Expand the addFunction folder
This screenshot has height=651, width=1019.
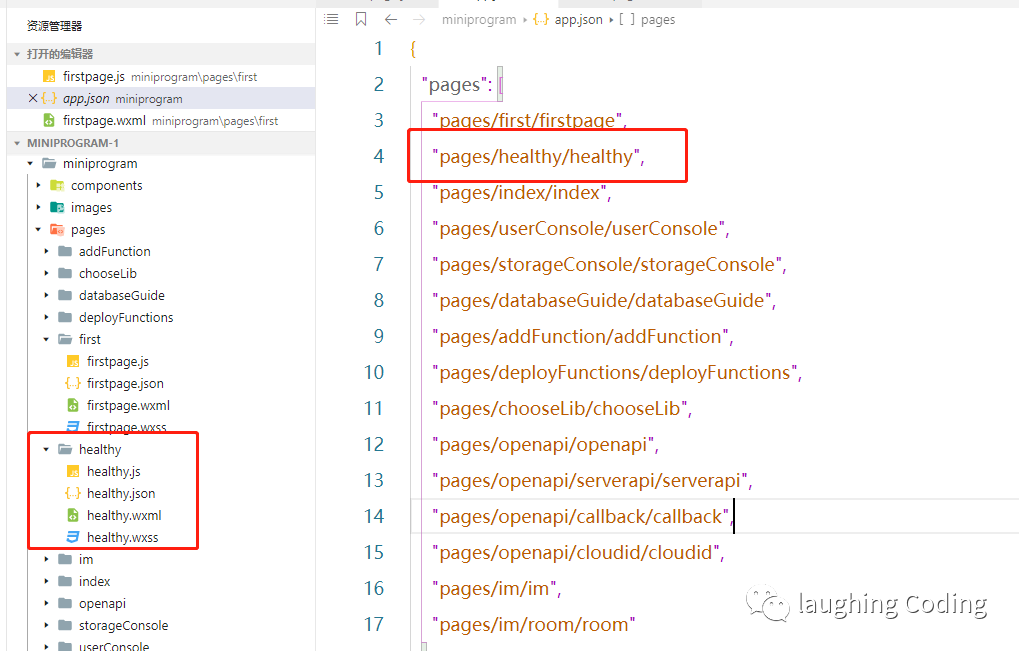46,251
